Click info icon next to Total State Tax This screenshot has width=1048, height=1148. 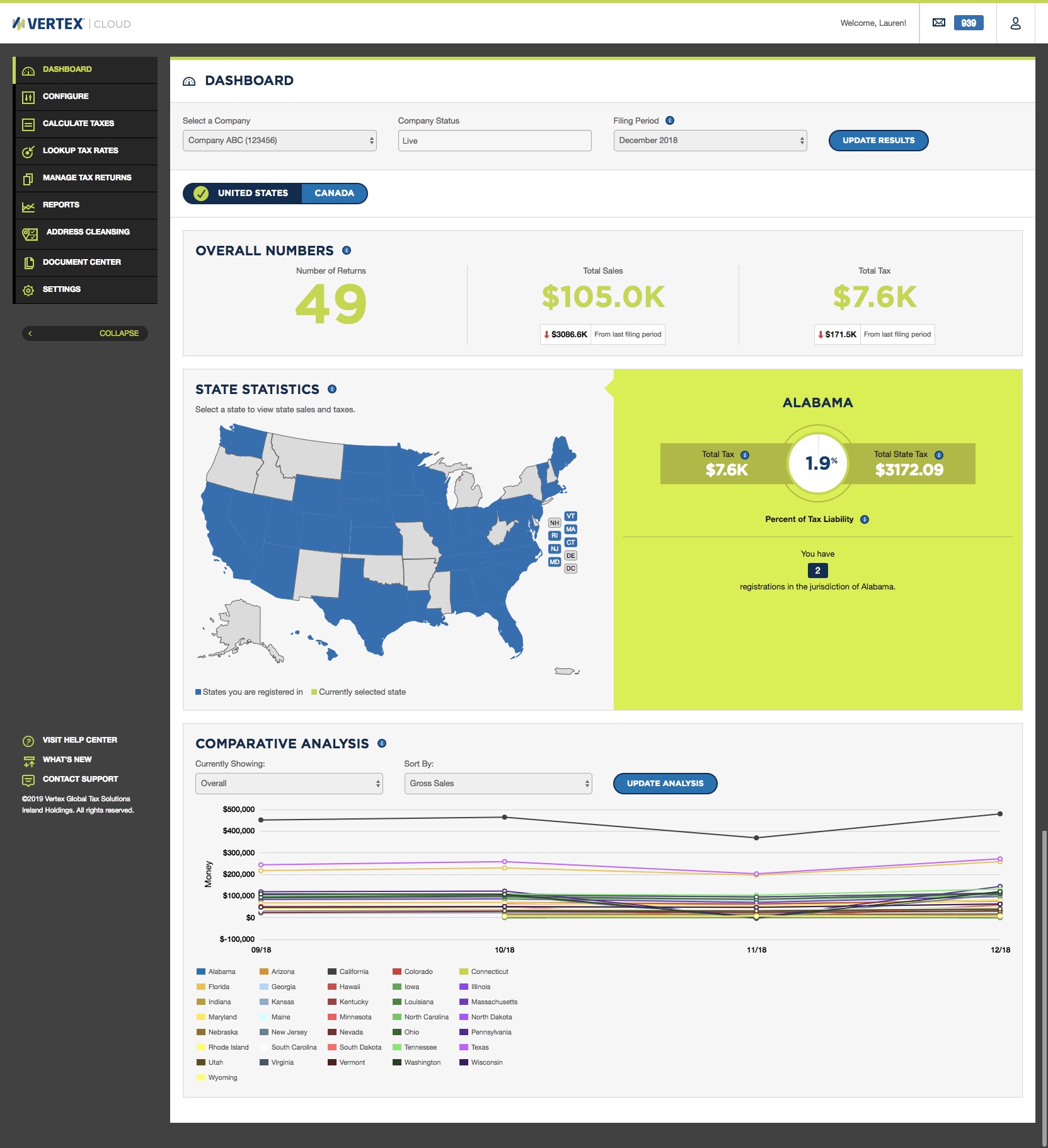click(x=939, y=455)
